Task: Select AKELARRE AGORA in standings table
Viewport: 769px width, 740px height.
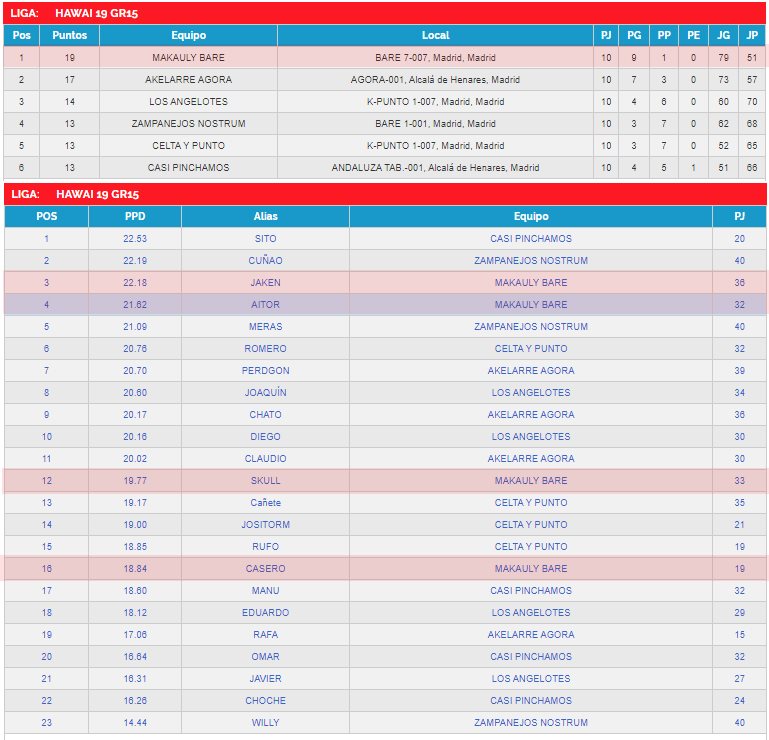Action: (x=188, y=79)
